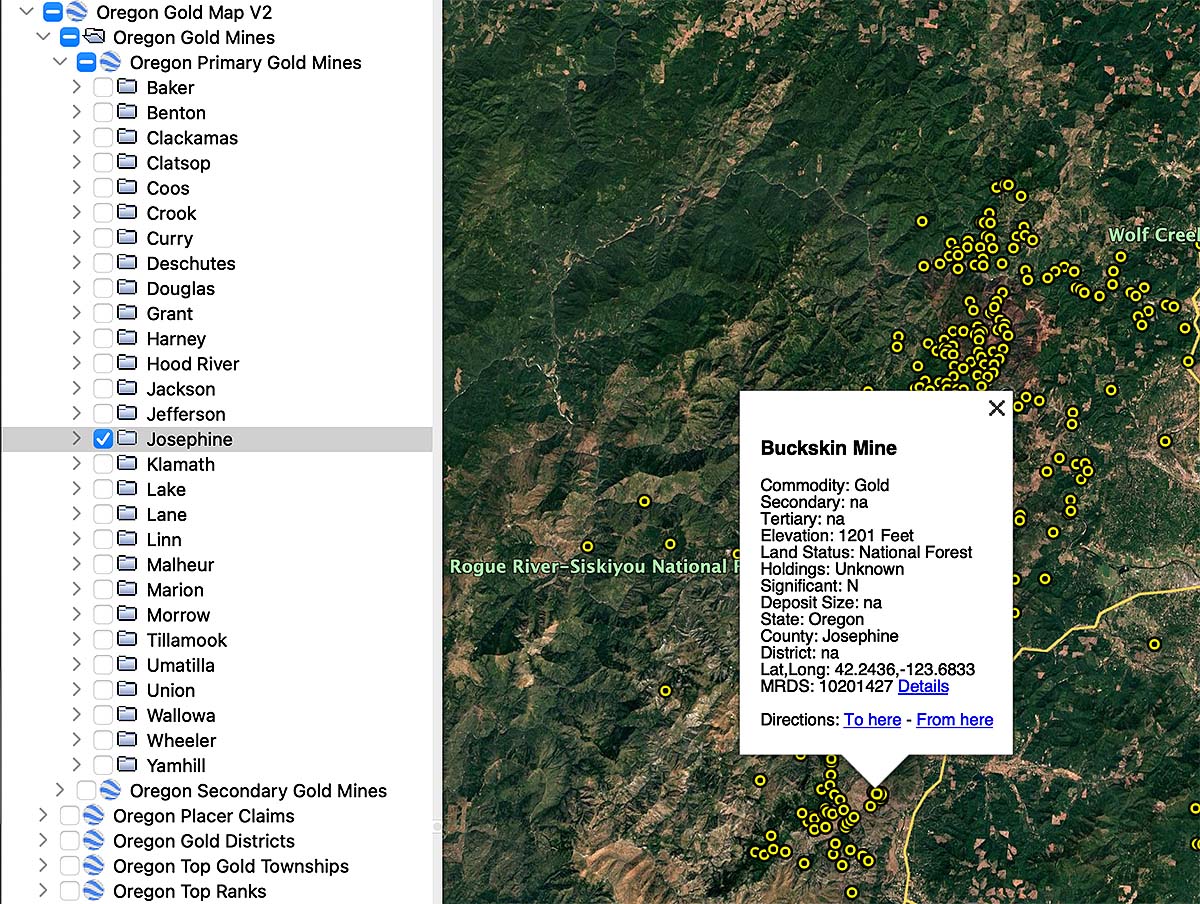Viewport: 1200px width, 904px height.
Task: Select the layers icon next to Oregon Primary Gold Mines
Action: click(110, 62)
